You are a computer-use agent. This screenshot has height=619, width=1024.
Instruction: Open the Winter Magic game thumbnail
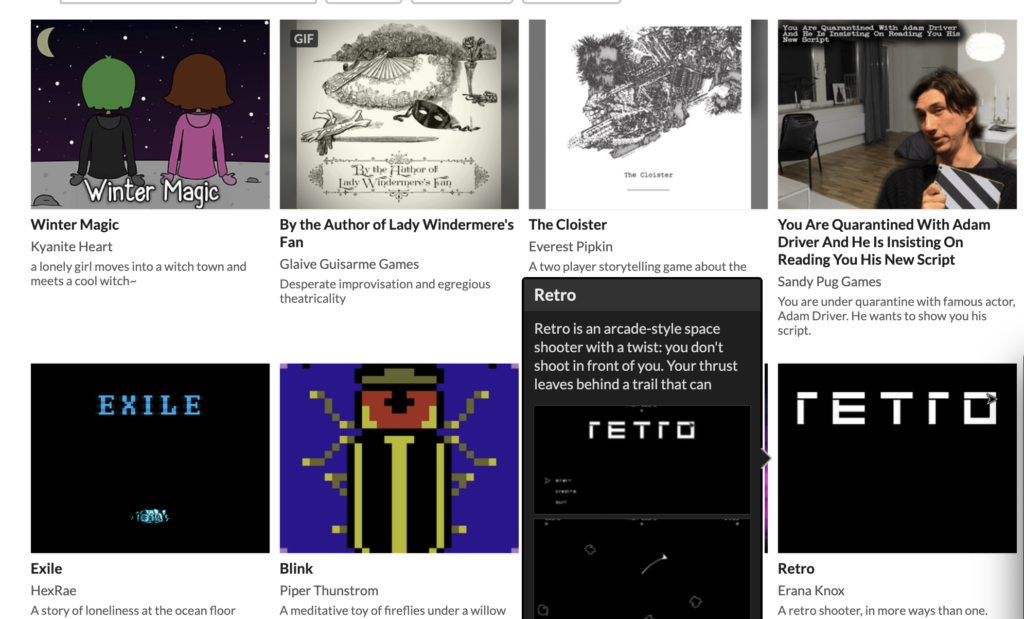[x=150, y=114]
